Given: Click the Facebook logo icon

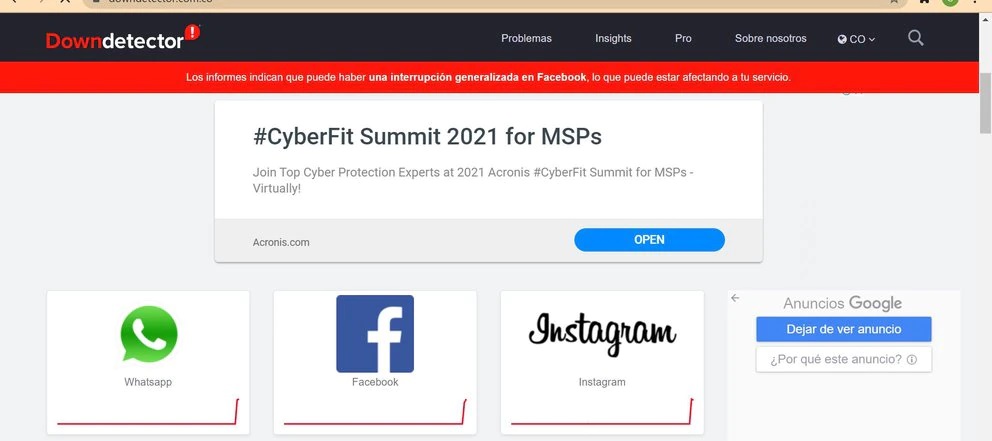Looking at the screenshot, I should pos(375,333).
